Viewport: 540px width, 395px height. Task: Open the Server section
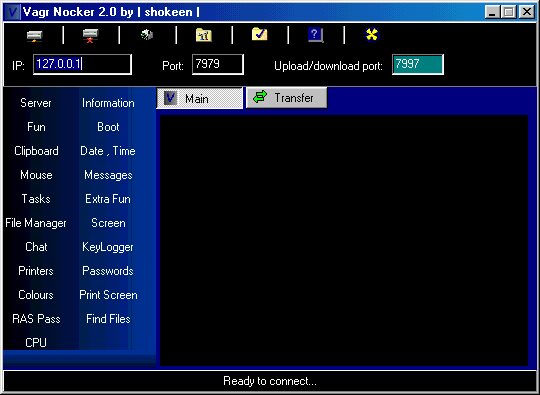(x=36, y=103)
